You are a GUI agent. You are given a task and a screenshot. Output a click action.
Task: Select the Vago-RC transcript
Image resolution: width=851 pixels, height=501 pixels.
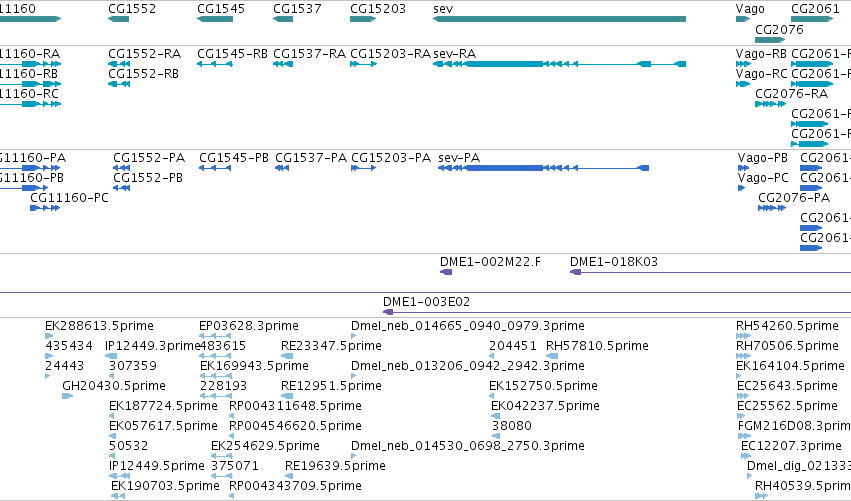[x=742, y=84]
